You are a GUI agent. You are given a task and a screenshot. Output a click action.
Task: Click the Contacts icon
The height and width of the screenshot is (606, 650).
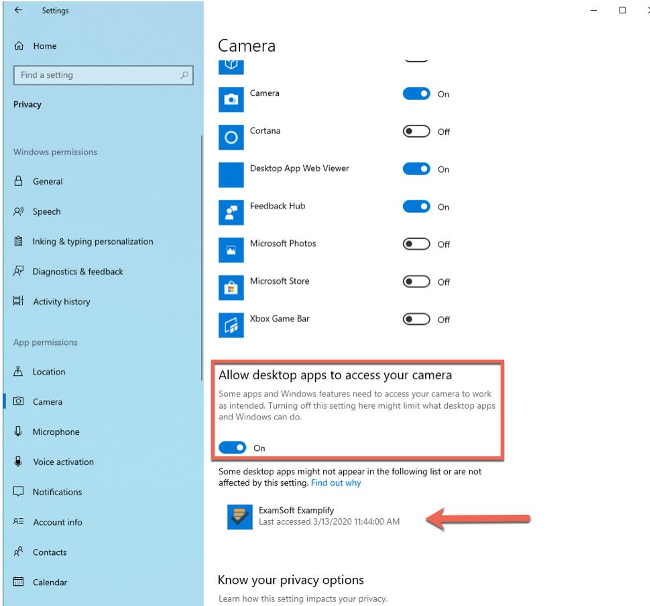point(18,551)
